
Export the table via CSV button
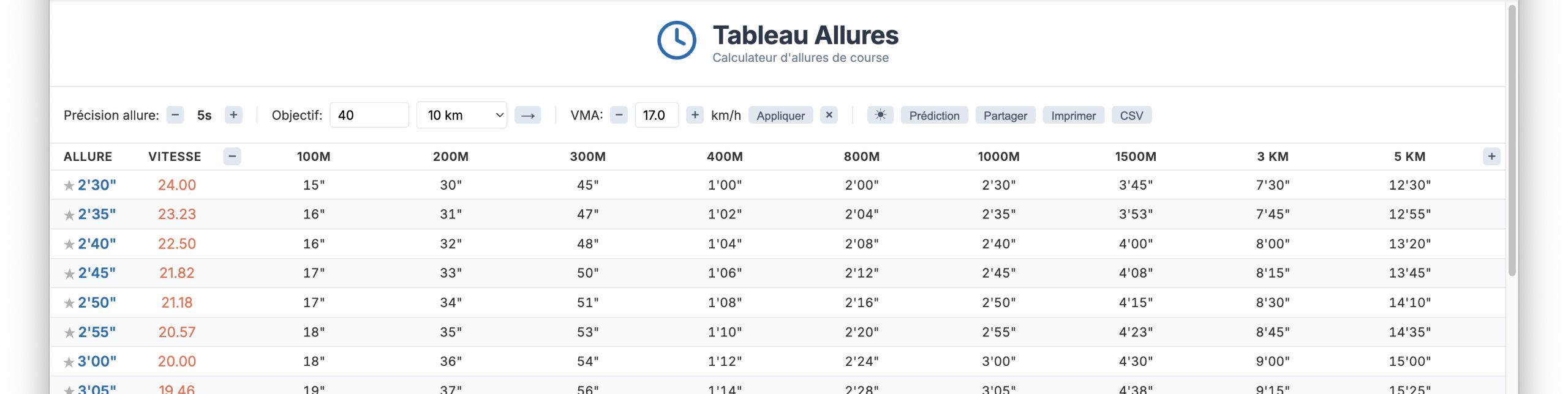1131,115
